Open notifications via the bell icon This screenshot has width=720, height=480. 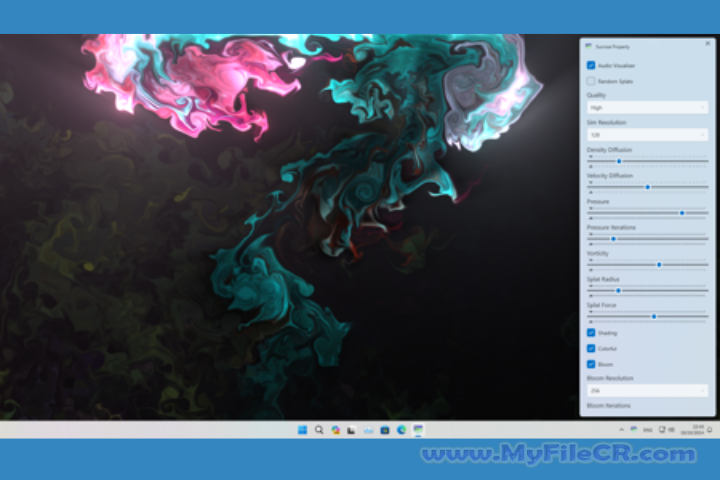tap(709, 430)
